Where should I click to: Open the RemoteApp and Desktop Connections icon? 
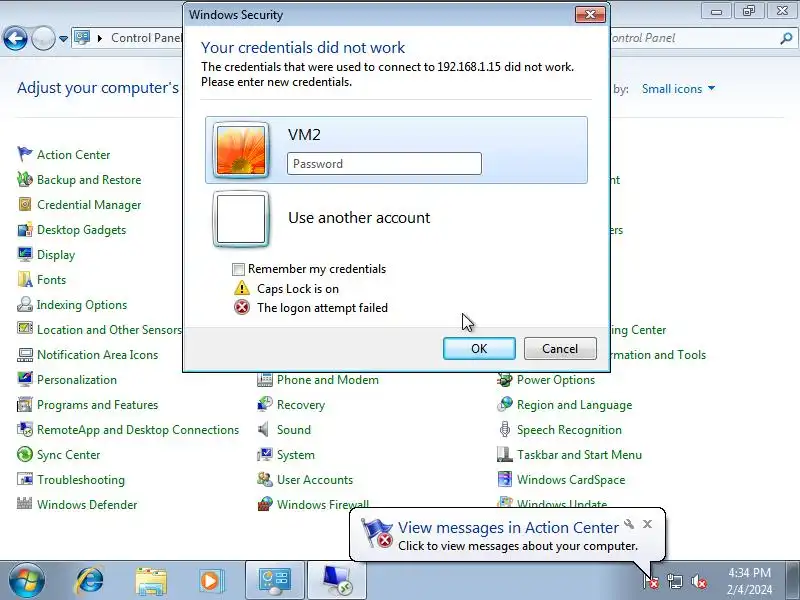pyautogui.click(x=24, y=429)
